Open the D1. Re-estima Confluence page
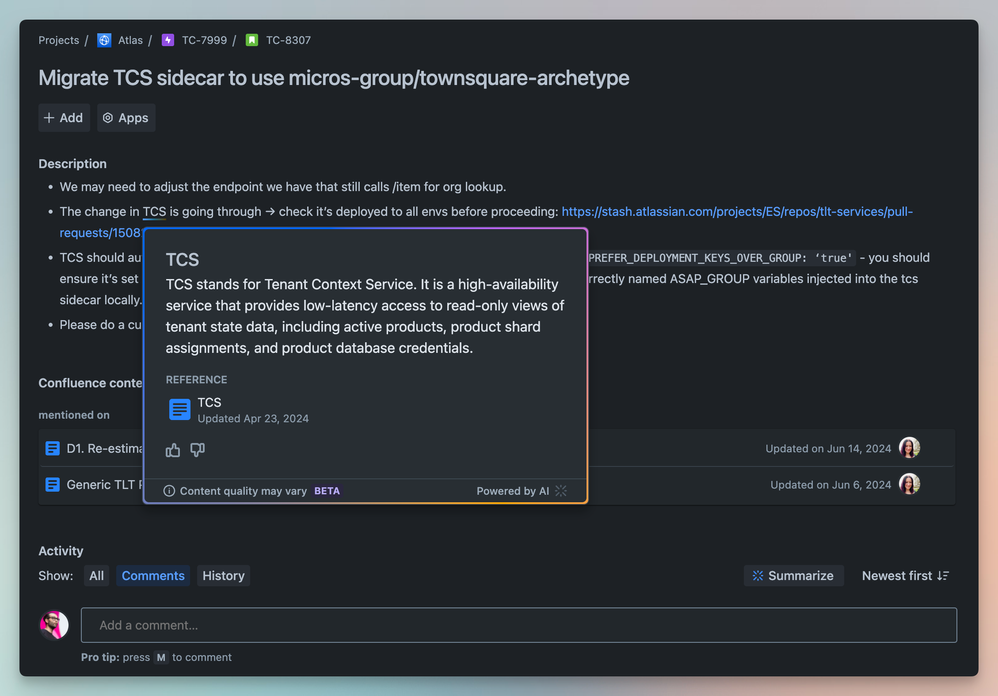The height and width of the screenshot is (696, 998). (x=104, y=449)
